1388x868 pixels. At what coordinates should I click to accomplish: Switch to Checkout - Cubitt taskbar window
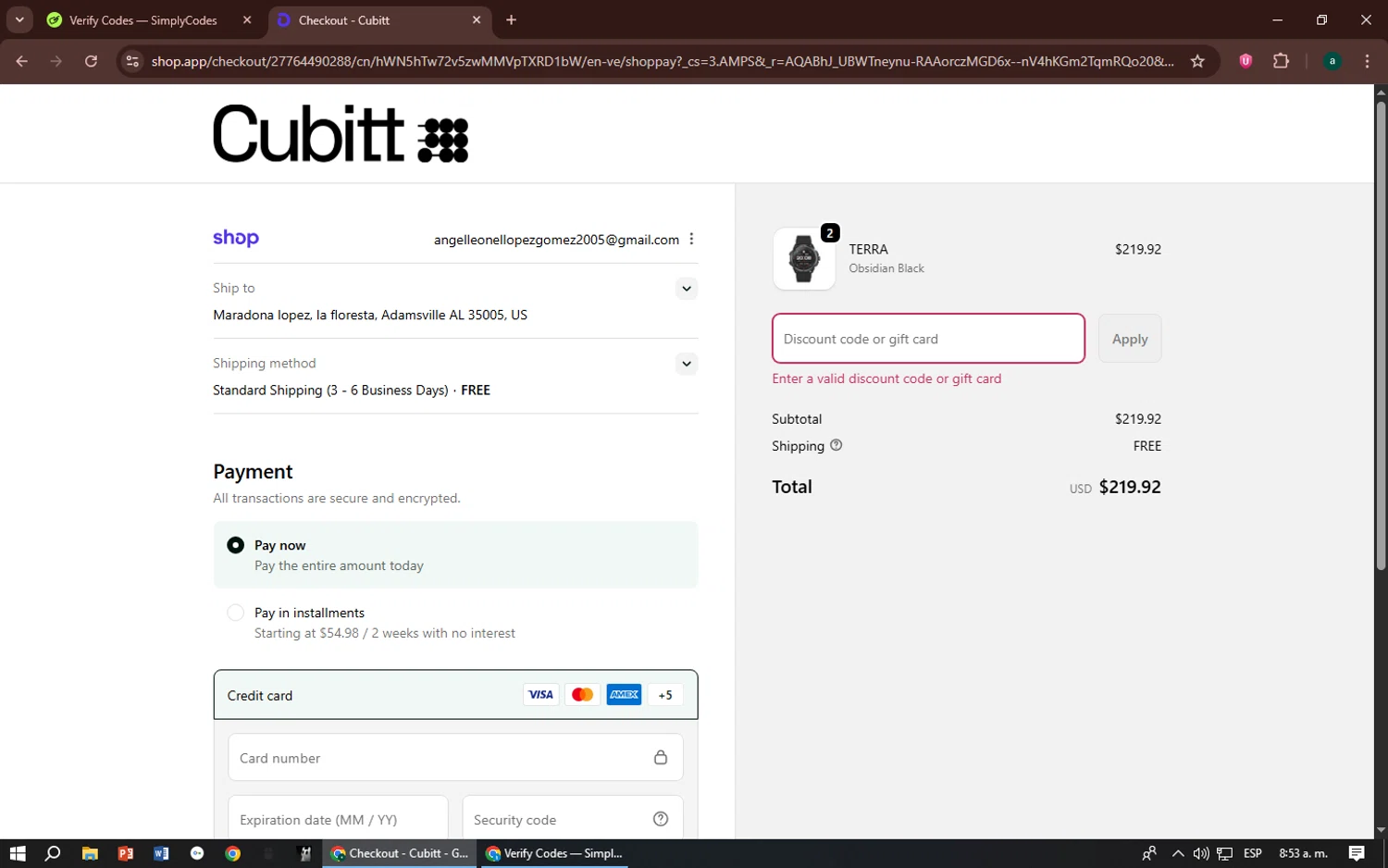pyautogui.click(x=400, y=853)
